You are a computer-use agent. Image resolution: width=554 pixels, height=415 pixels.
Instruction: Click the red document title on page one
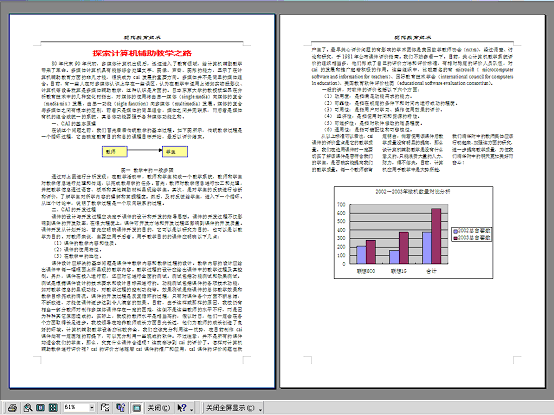point(142,53)
